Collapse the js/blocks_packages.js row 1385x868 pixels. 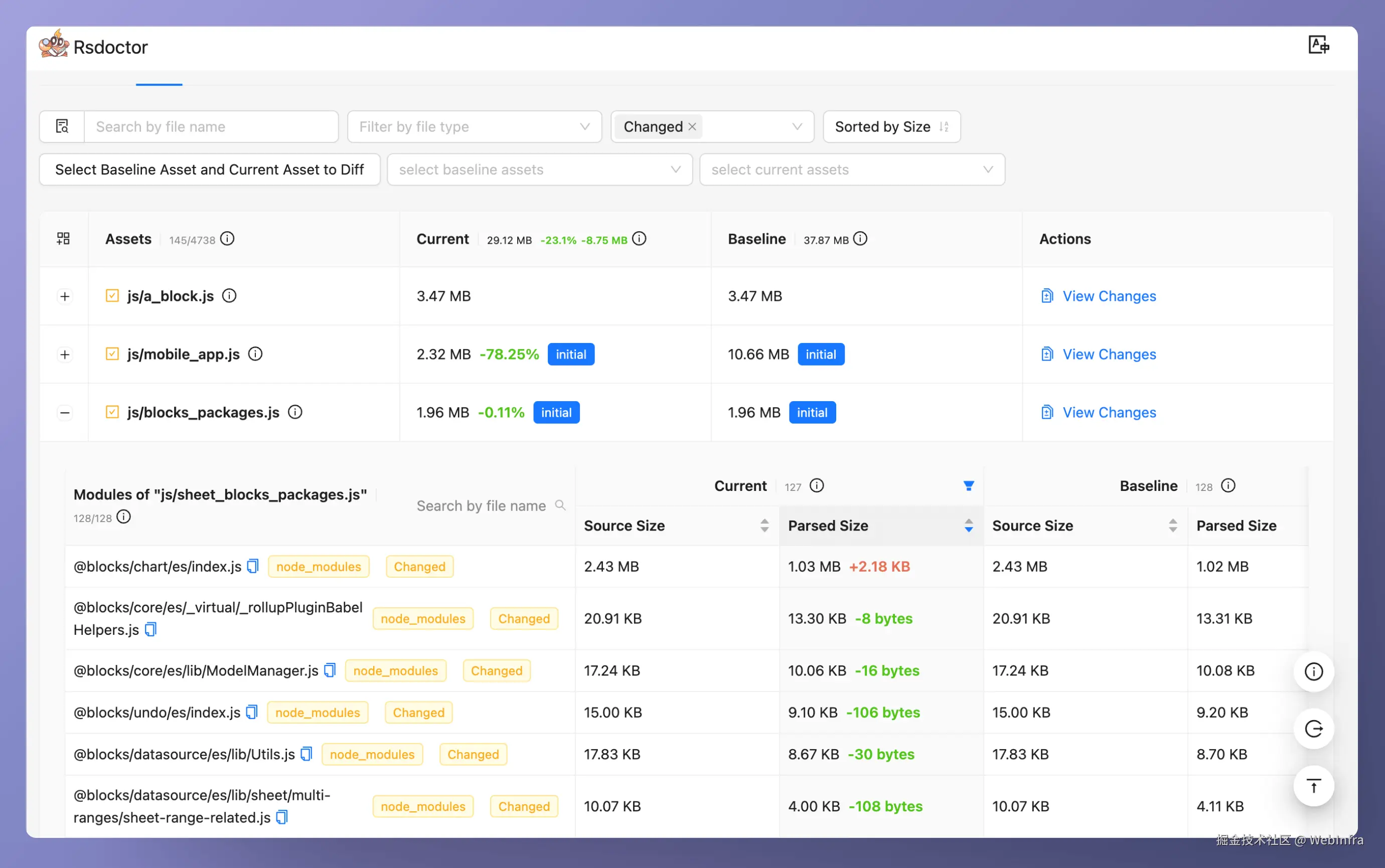[x=65, y=412]
